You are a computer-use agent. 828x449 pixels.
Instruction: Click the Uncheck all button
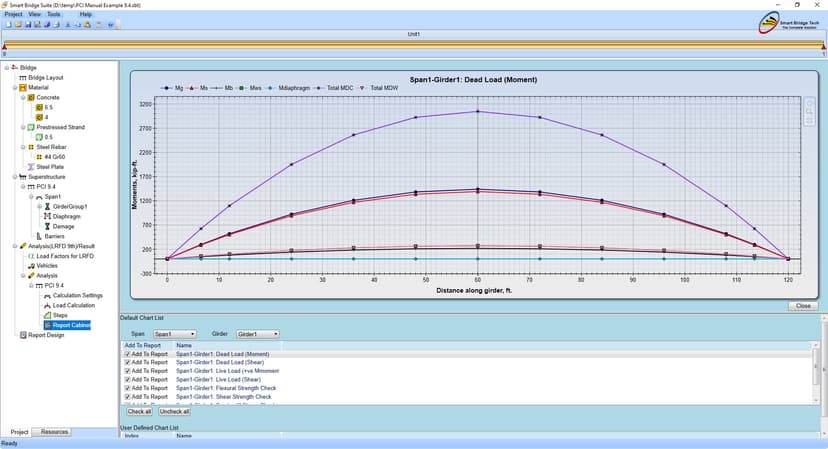pos(175,411)
